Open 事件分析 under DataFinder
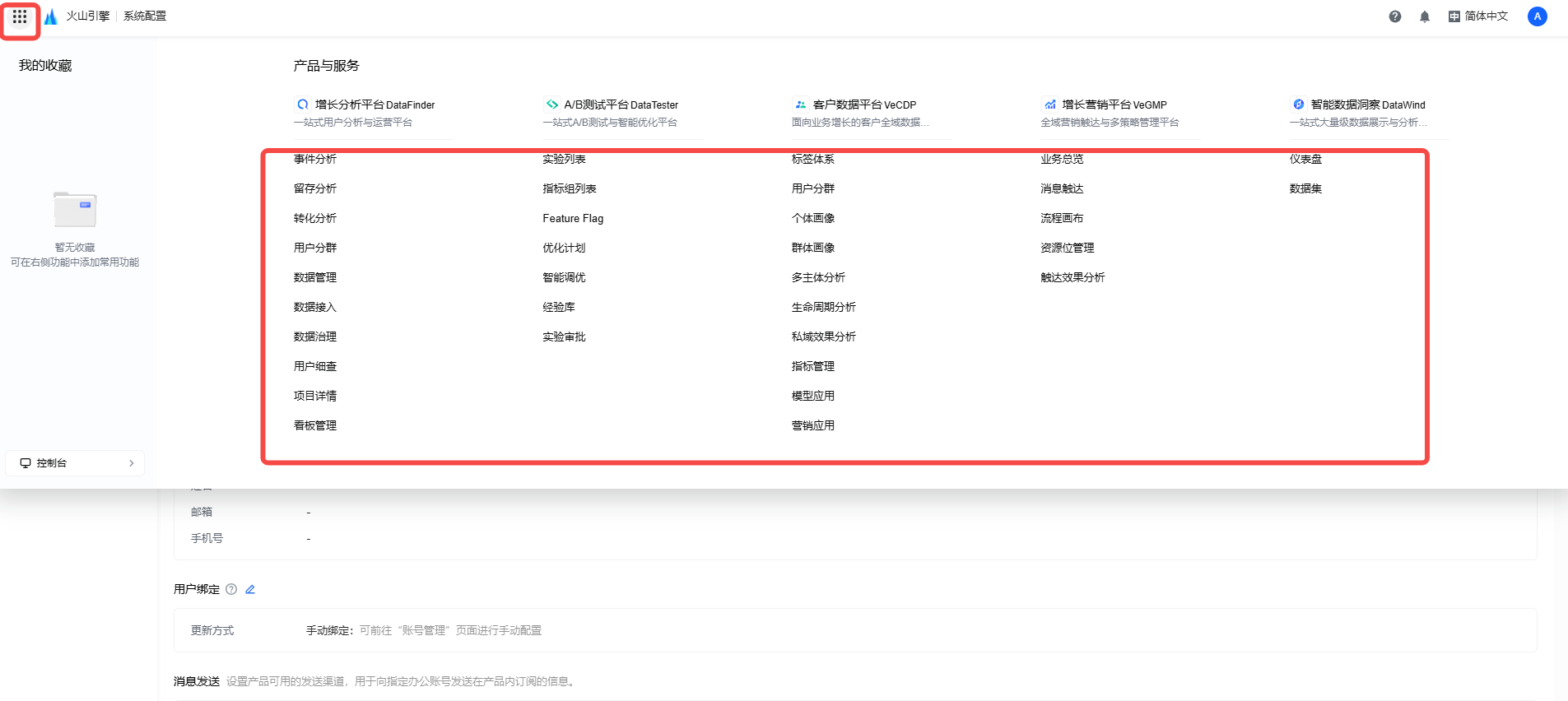Screen dimensions: 1568x701 (x=315, y=159)
